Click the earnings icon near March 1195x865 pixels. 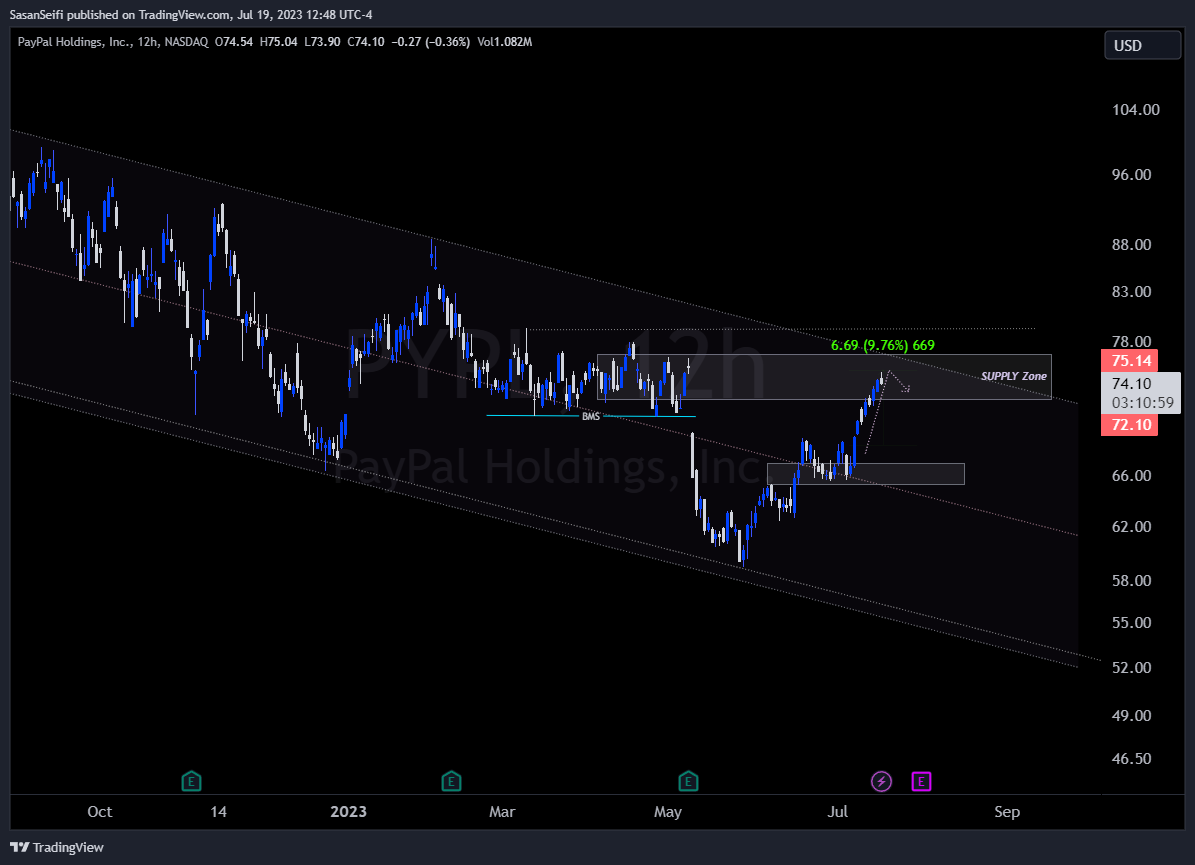[451, 781]
